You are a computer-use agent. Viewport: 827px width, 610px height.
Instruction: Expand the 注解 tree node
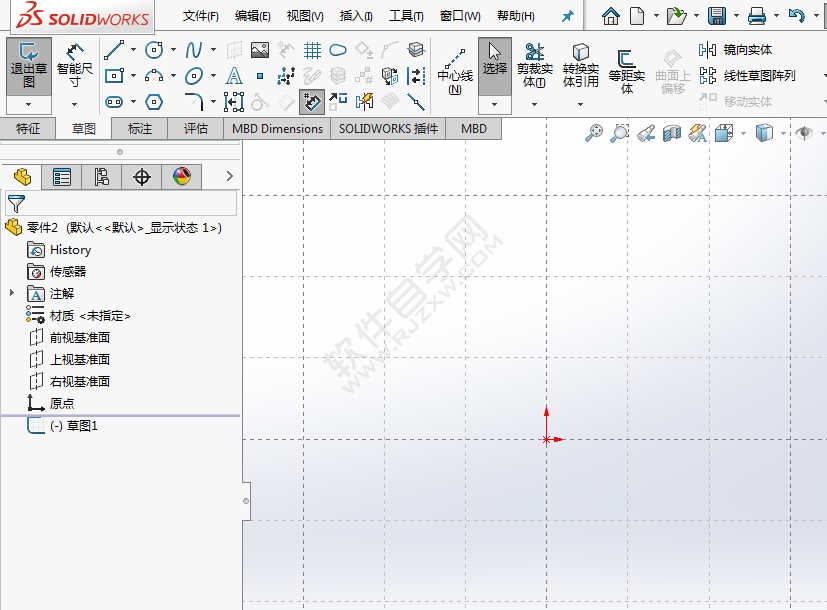tap(10, 293)
